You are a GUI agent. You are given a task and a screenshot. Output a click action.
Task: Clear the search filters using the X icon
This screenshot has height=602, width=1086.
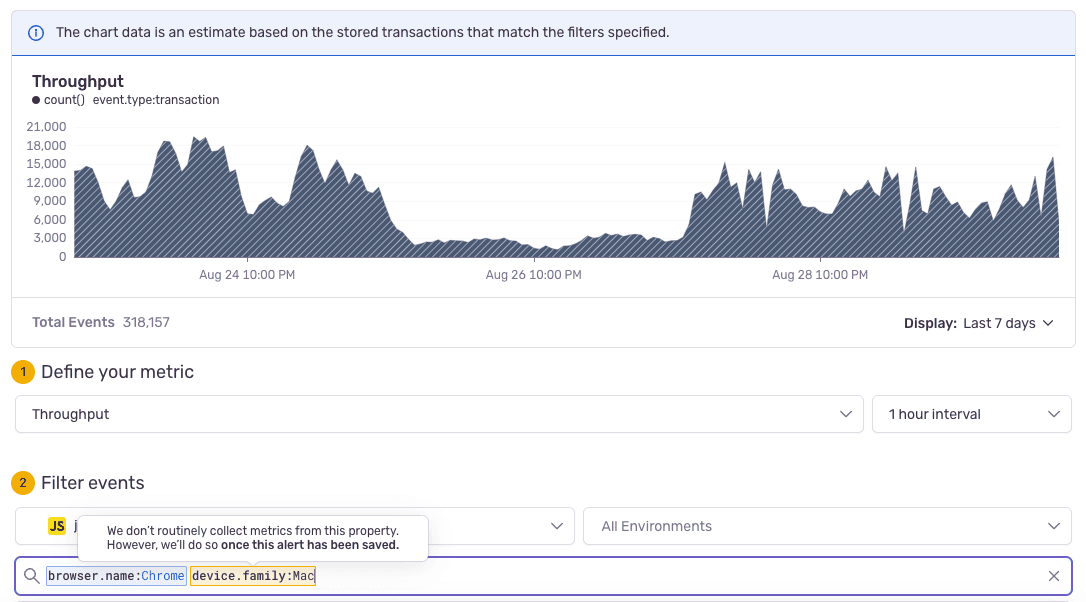click(1053, 575)
